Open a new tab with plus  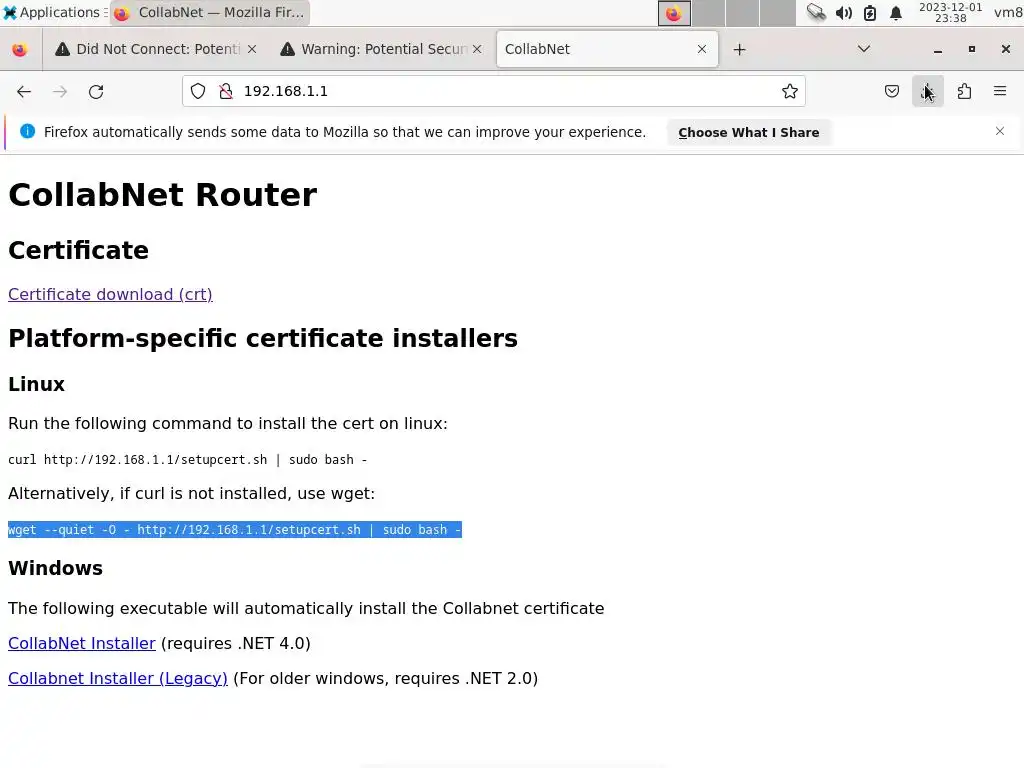[739, 50]
